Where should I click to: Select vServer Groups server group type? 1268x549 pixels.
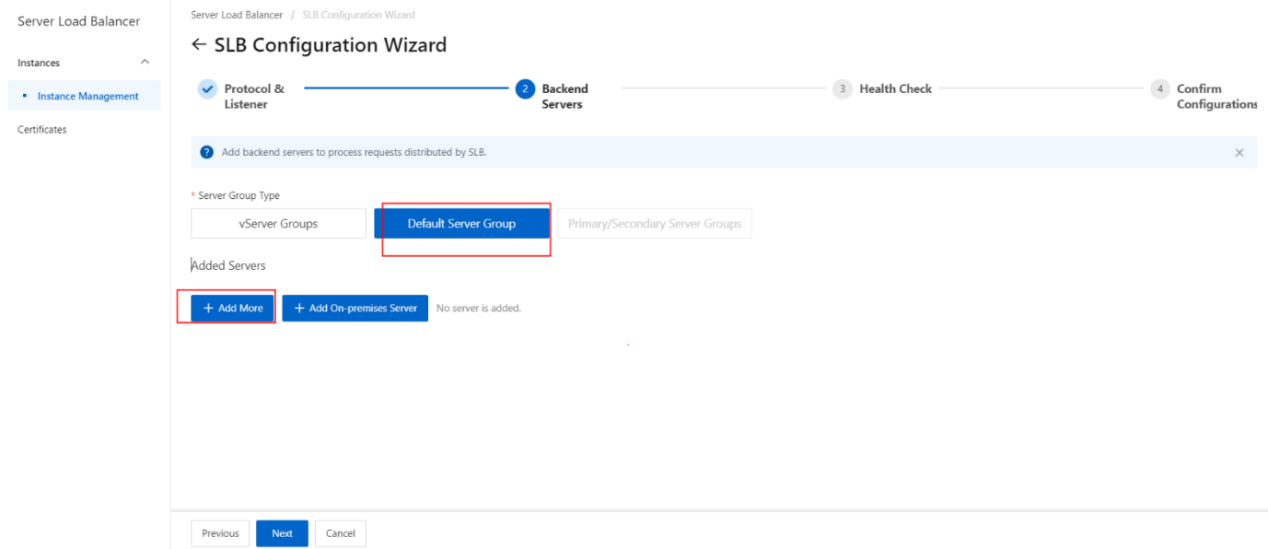tap(278, 224)
